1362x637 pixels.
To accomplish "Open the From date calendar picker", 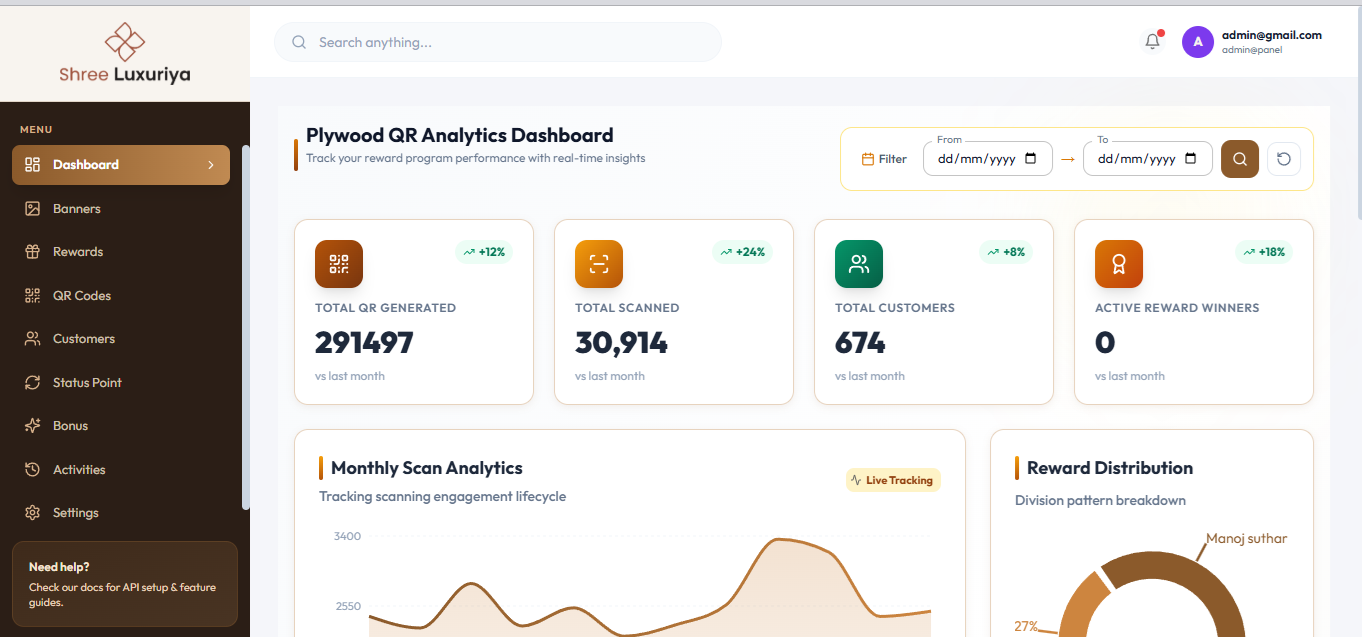I will pyautogui.click(x=1031, y=159).
